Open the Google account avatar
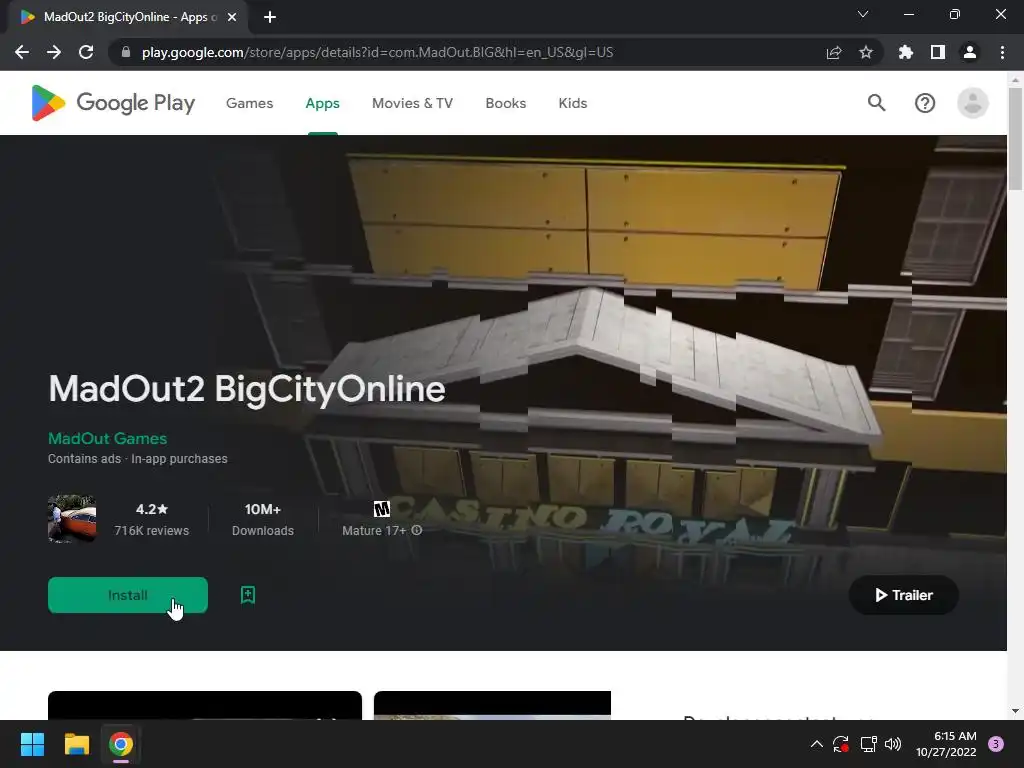1024x768 pixels. 972,103
